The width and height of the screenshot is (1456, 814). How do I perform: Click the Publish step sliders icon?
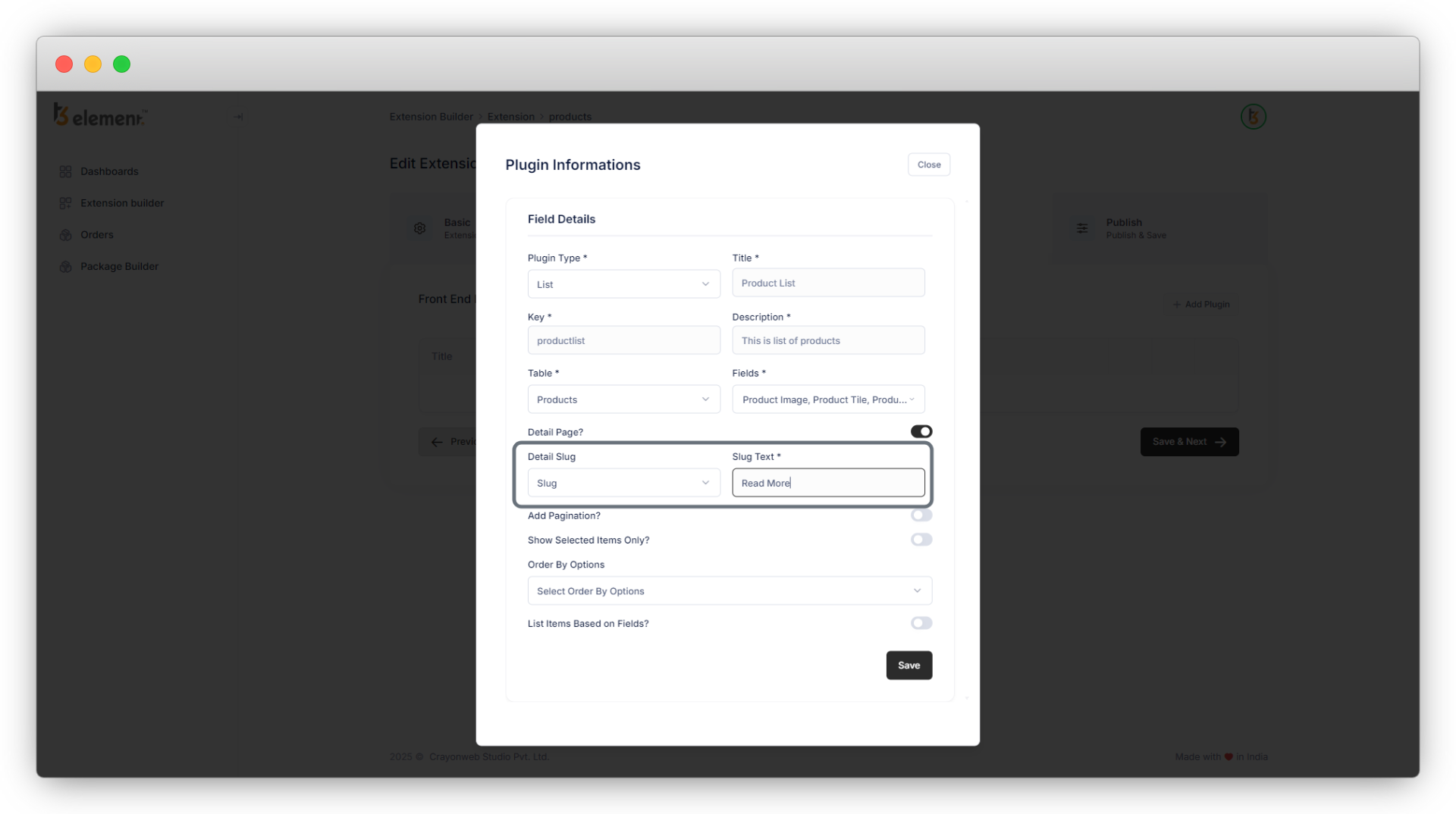pos(1082,228)
